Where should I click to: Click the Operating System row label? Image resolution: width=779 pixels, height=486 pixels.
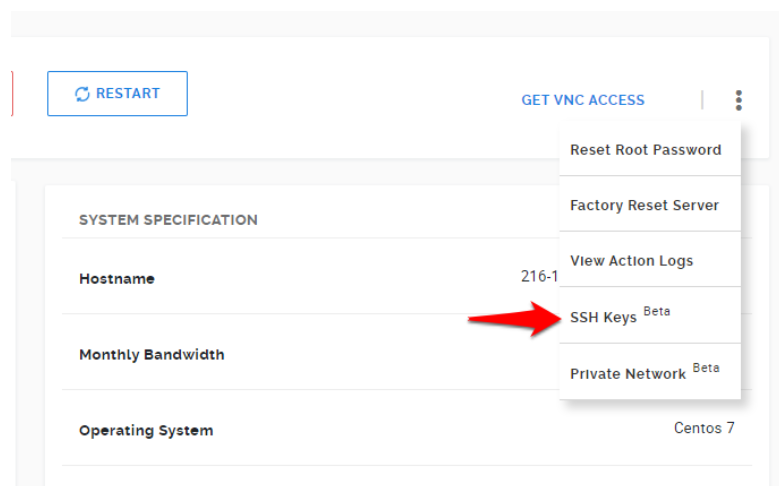[146, 430]
